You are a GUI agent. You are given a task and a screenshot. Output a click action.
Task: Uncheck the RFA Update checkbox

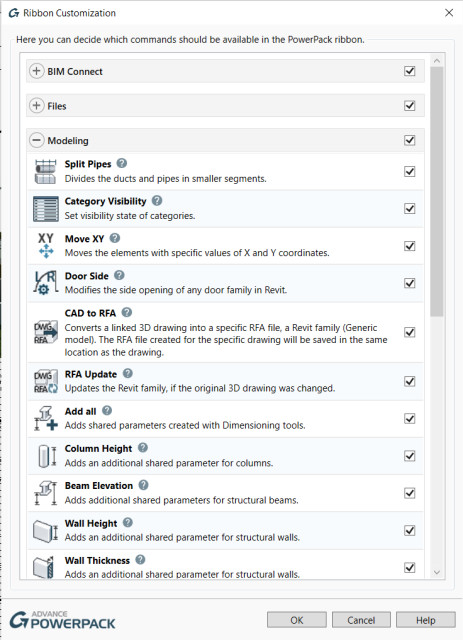pyautogui.click(x=410, y=381)
